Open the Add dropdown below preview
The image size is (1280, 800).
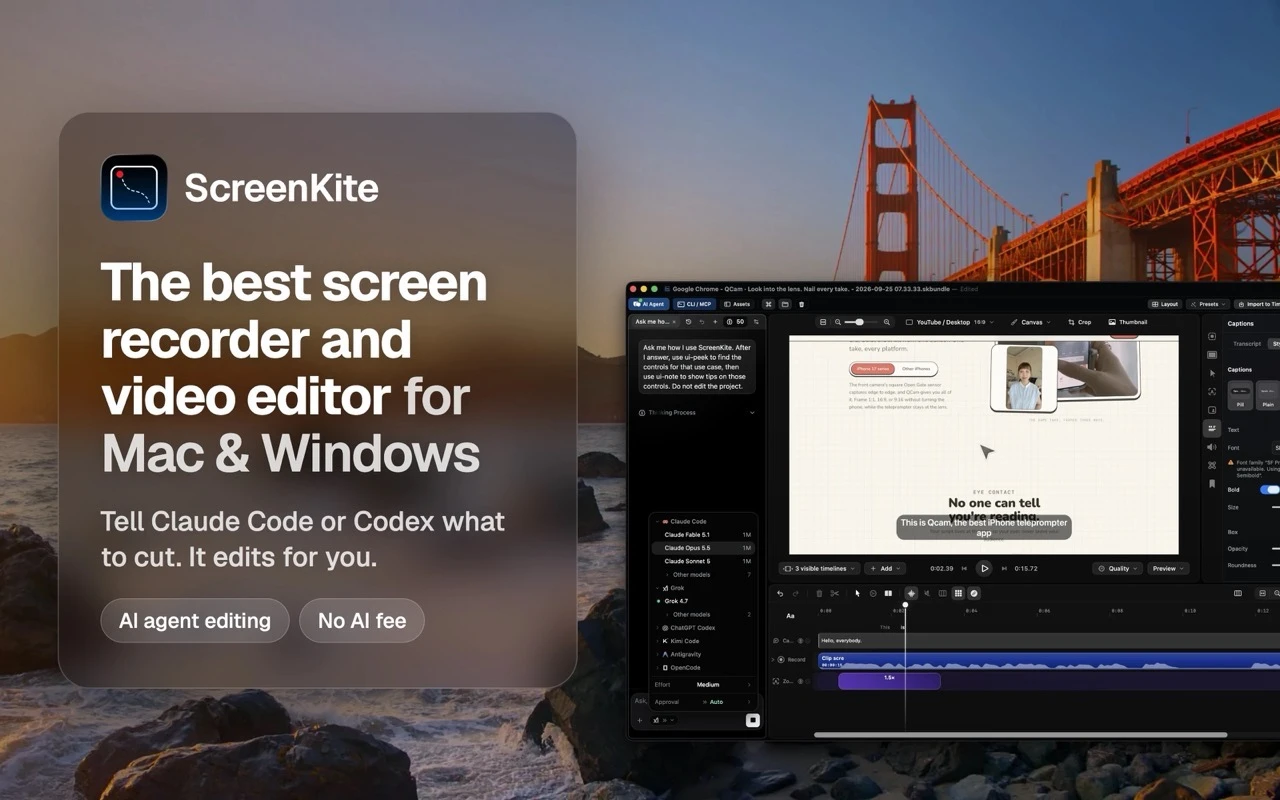click(885, 568)
